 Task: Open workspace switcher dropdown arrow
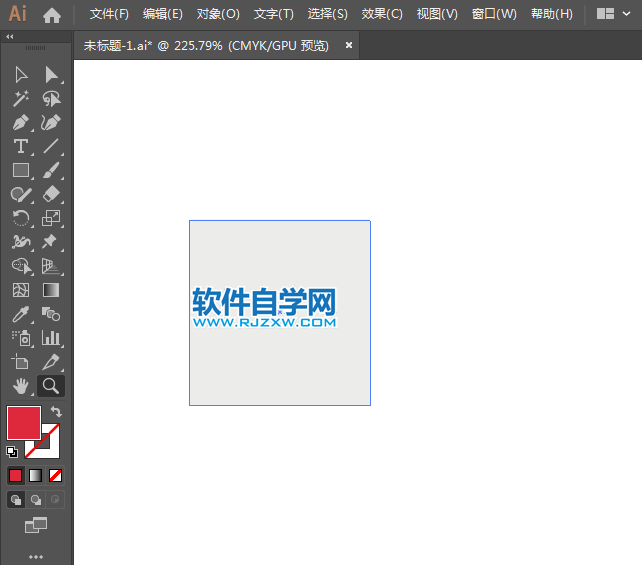(x=626, y=14)
